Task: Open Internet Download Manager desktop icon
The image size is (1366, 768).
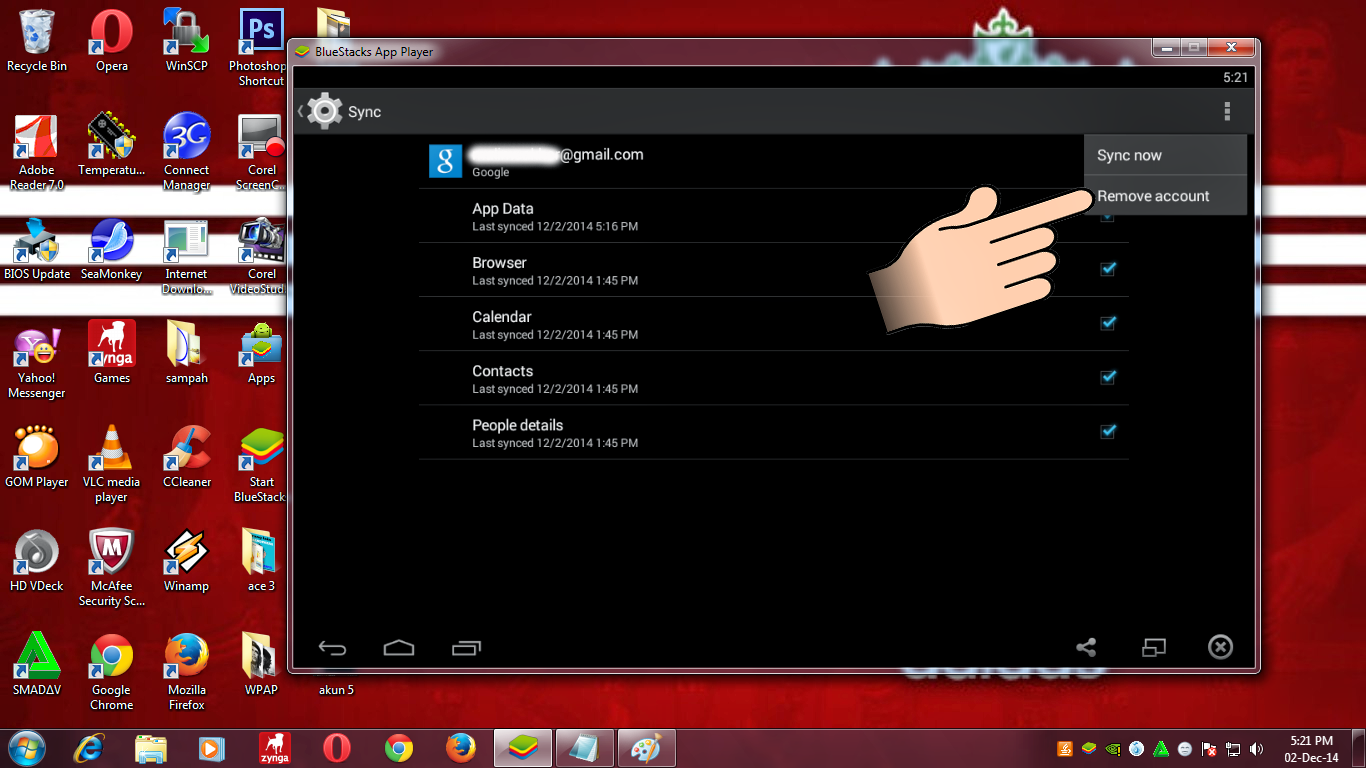Action: pyautogui.click(x=186, y=256)
